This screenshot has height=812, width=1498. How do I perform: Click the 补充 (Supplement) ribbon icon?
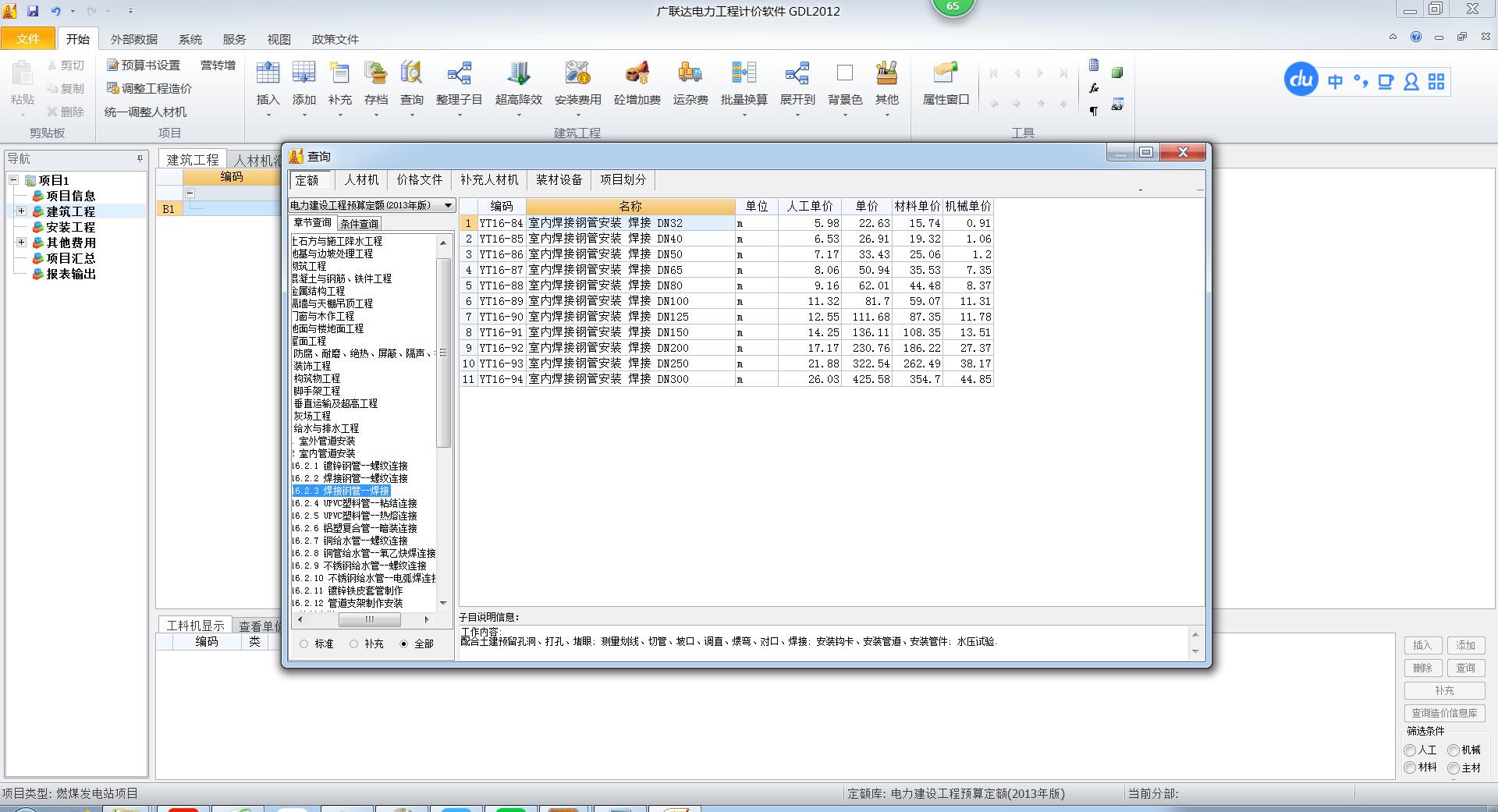[x=339, y=73]
